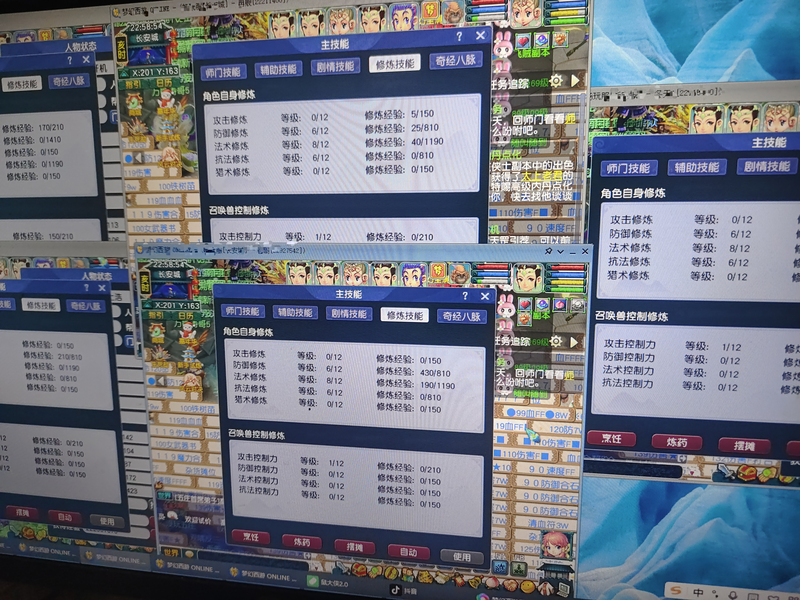
Task: Open player character portrait in lower window
Action: (529, 279)
